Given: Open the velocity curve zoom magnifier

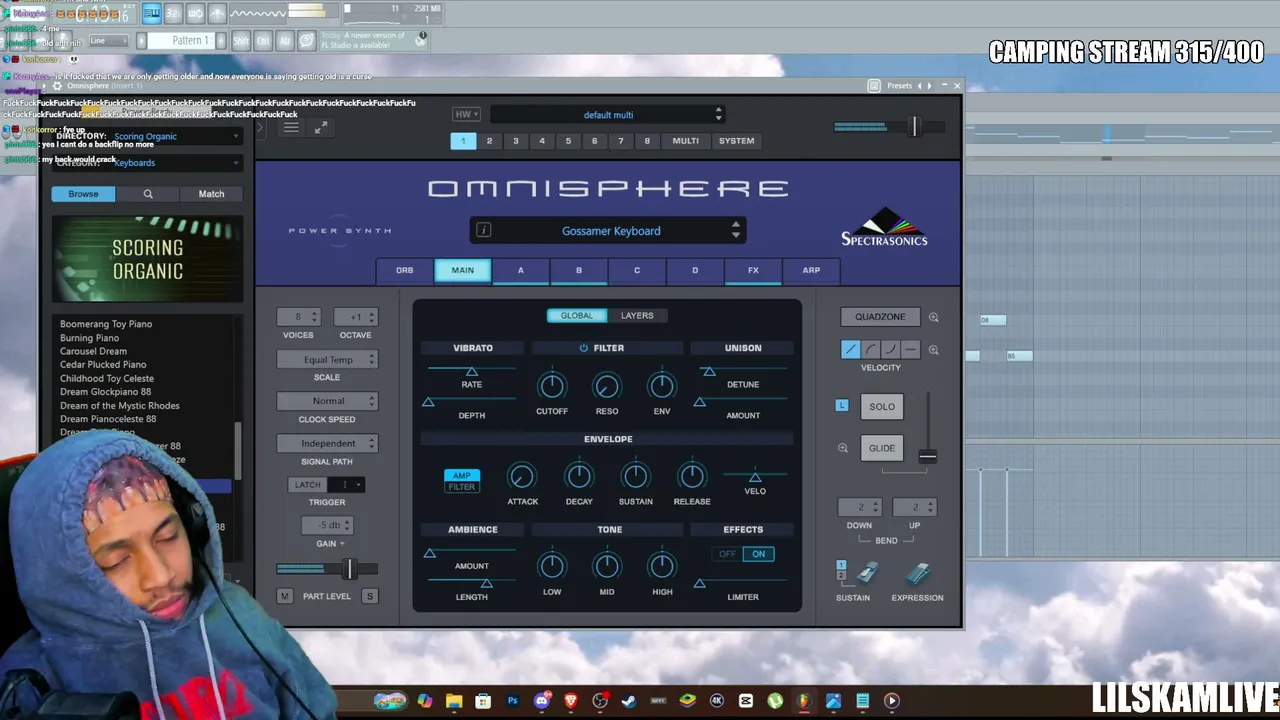Looking at the screenshot, I should (933, 350).
